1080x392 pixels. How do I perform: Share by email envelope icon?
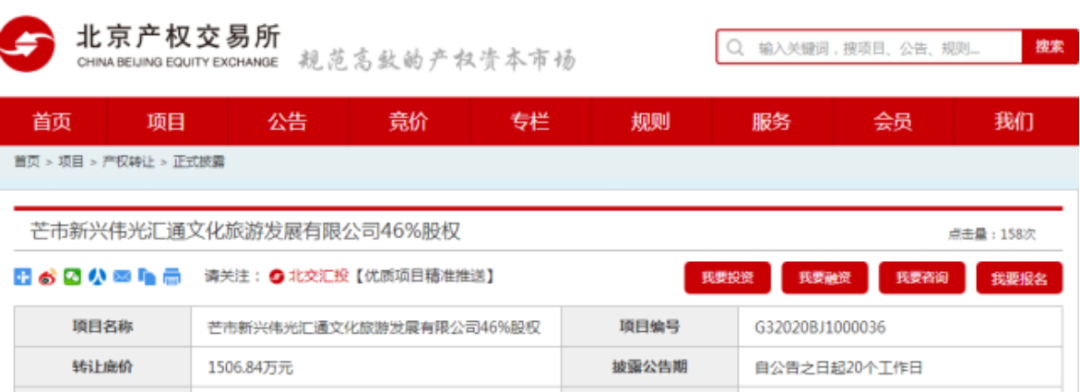coord(122,277)
